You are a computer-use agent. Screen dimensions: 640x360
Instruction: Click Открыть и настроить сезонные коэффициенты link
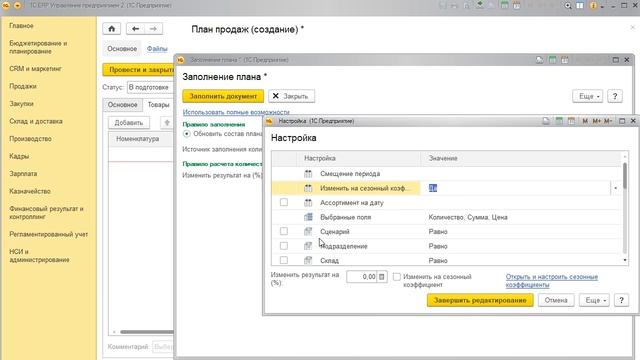click(551, 280)
